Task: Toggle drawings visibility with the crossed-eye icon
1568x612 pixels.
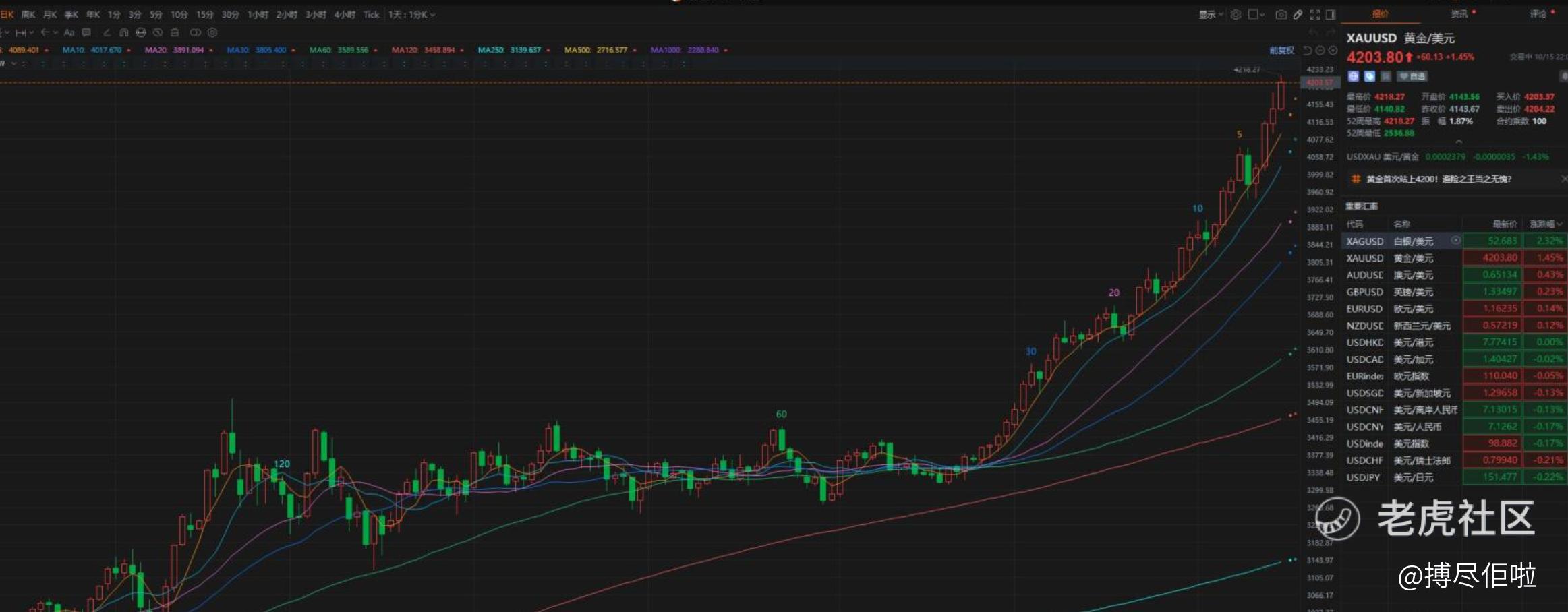Action: point(158,32)
